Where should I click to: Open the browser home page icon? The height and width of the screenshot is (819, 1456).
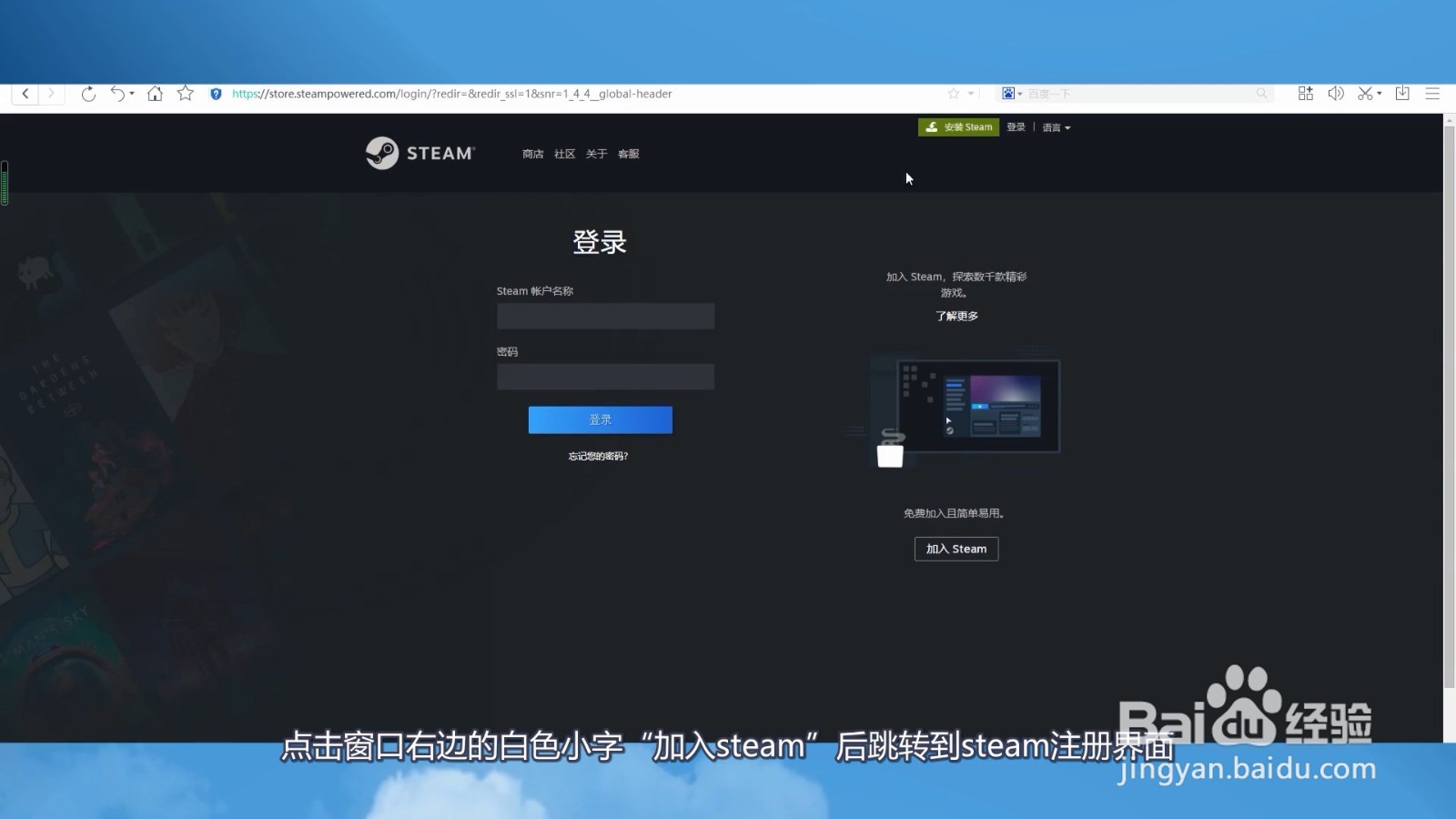coord(155,94)
